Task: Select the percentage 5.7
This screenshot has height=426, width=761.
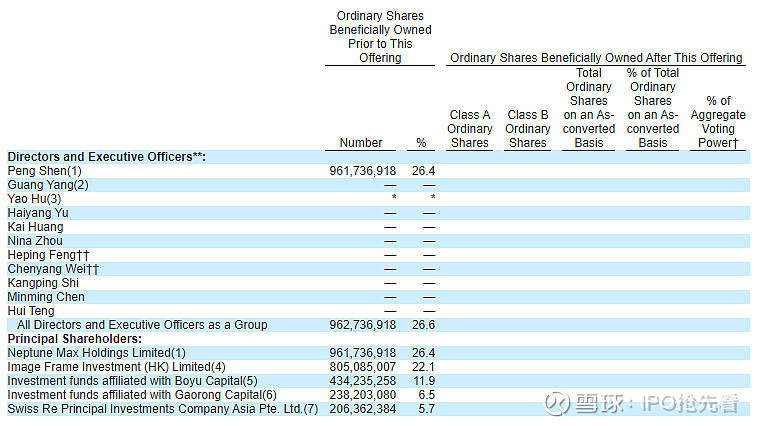Action: [427, 409]
